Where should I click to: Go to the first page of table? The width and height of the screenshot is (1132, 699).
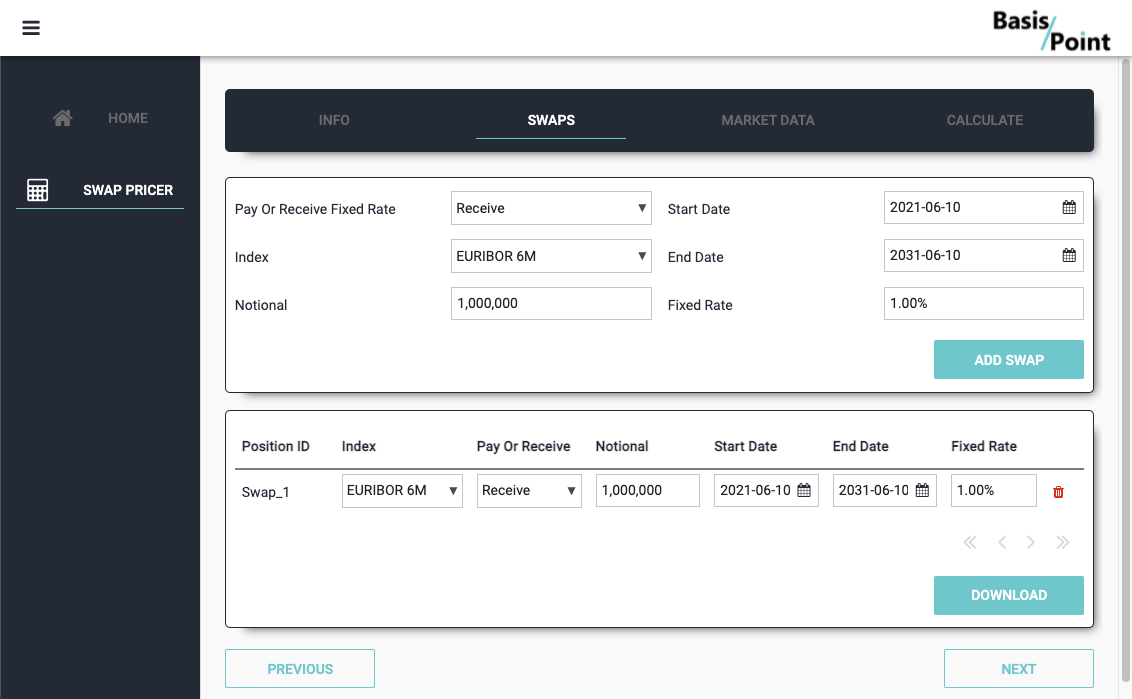969,543
